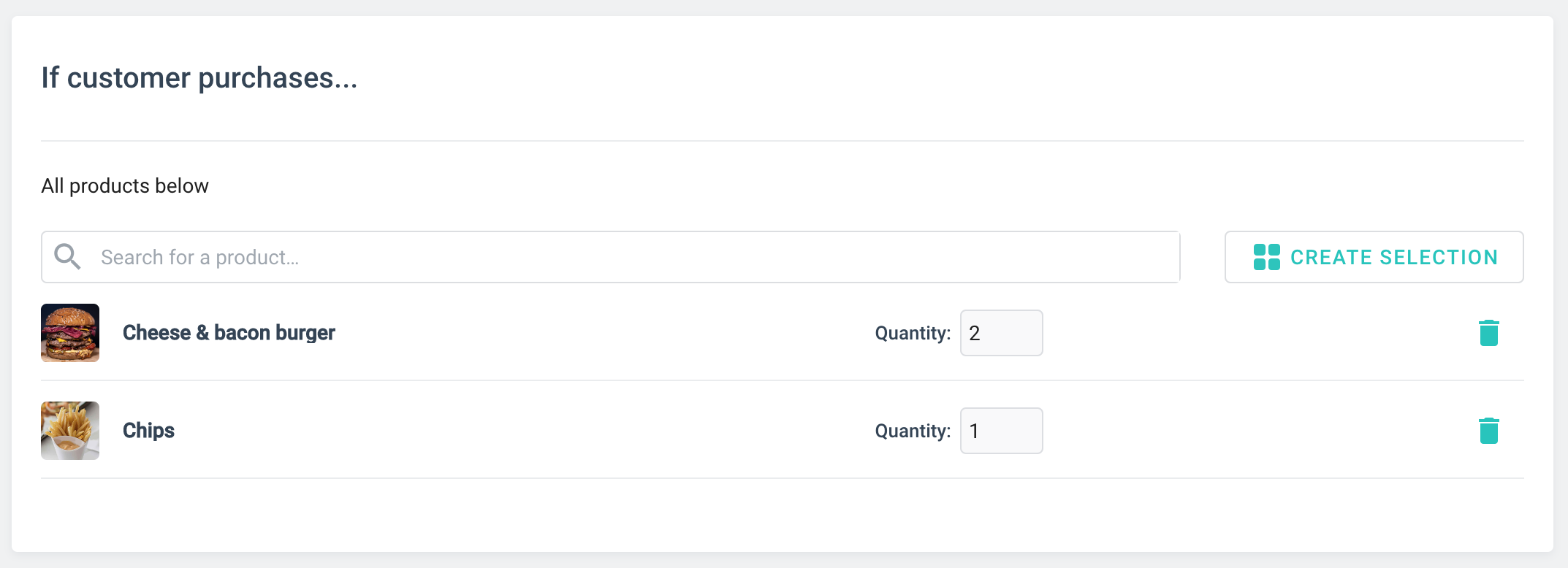Screen dimensions: 1568x568
Task: Open the Cheese & bacon burger thumbnail
Action: (70, 333)
